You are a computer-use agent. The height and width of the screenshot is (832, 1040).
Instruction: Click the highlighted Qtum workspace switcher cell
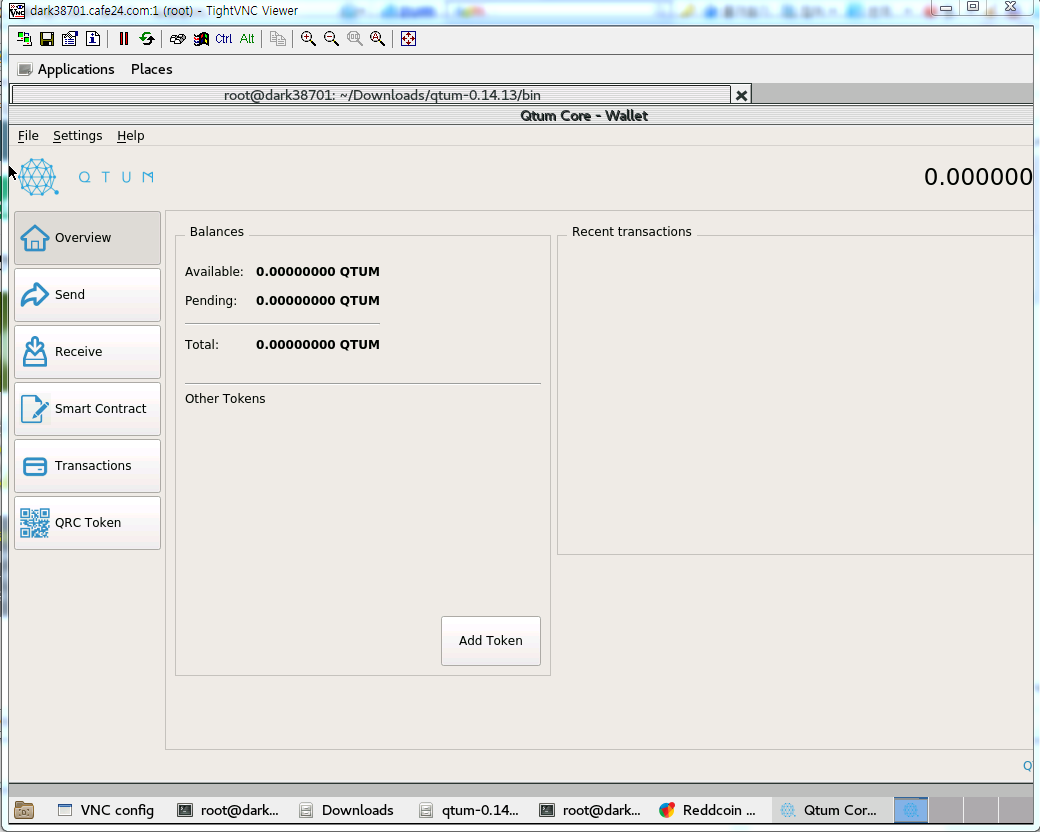pos(911,810)
